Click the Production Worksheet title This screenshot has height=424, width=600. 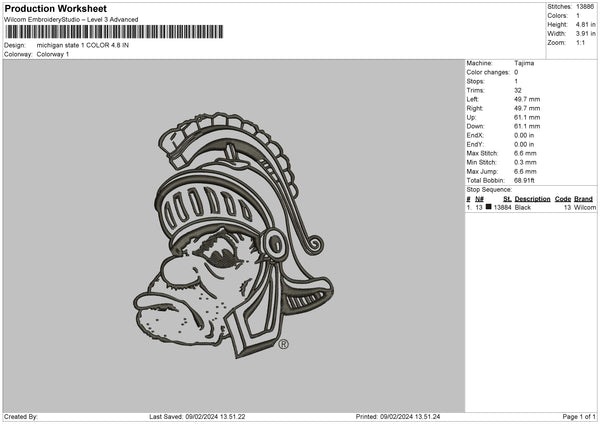(55, 8)
